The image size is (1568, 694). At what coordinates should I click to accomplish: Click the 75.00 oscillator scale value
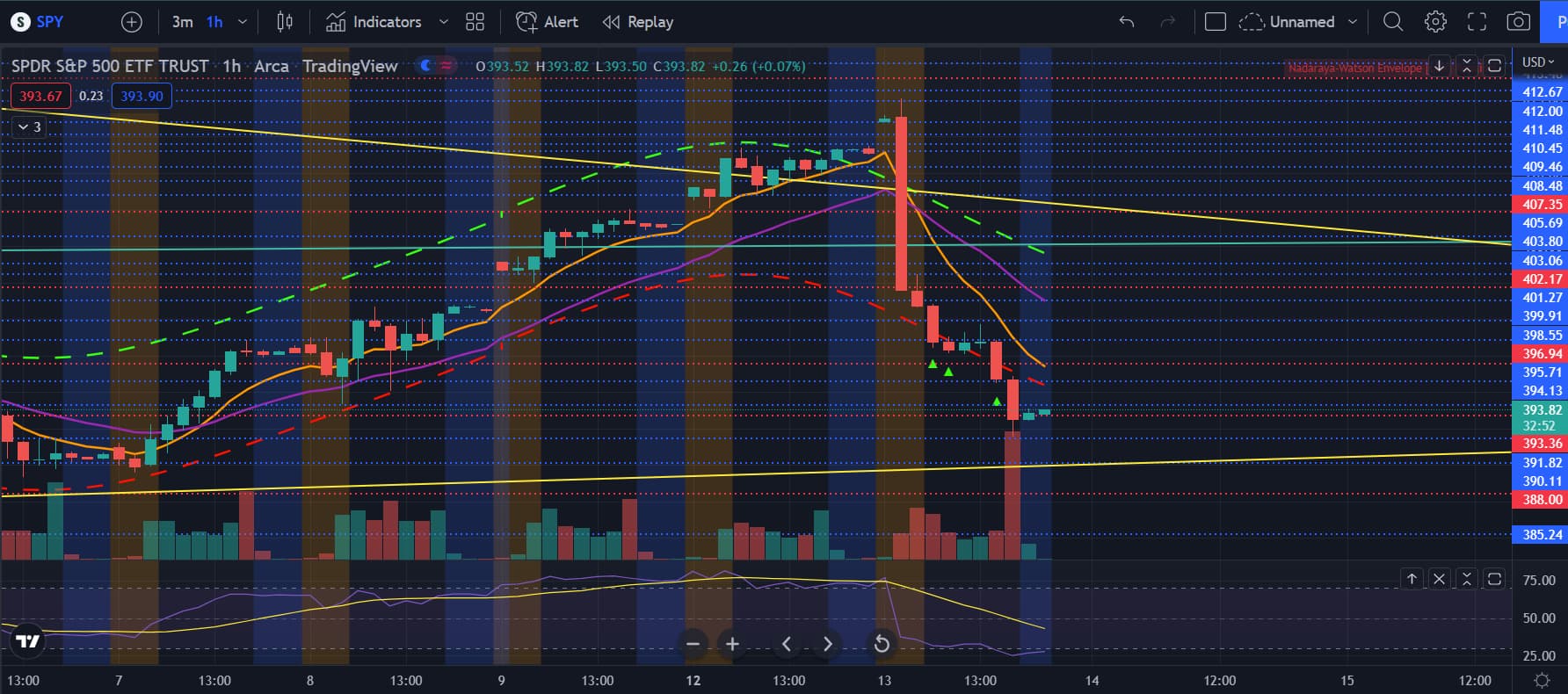(1539, 581)
